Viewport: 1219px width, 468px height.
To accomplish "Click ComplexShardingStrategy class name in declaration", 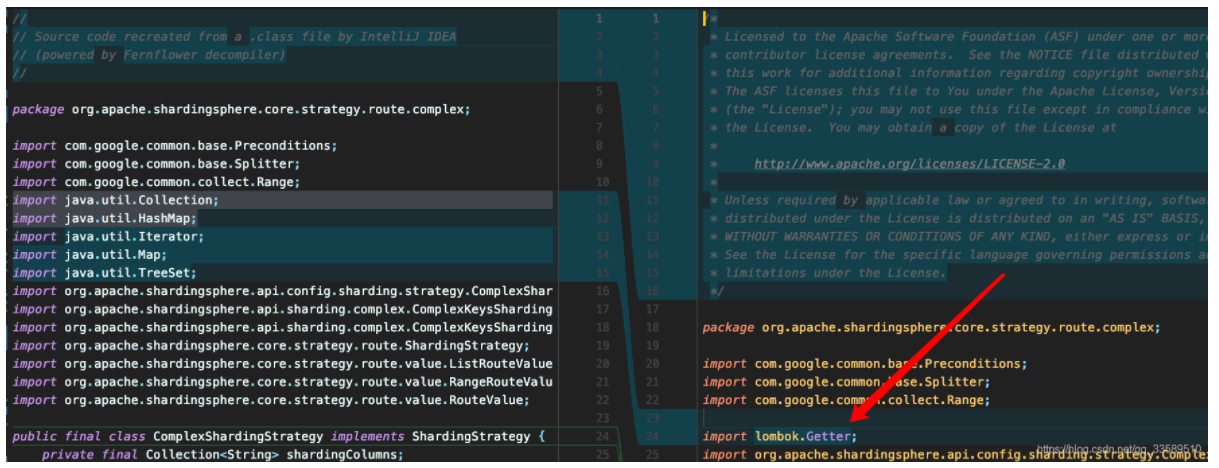I will (x=238, y=436).
